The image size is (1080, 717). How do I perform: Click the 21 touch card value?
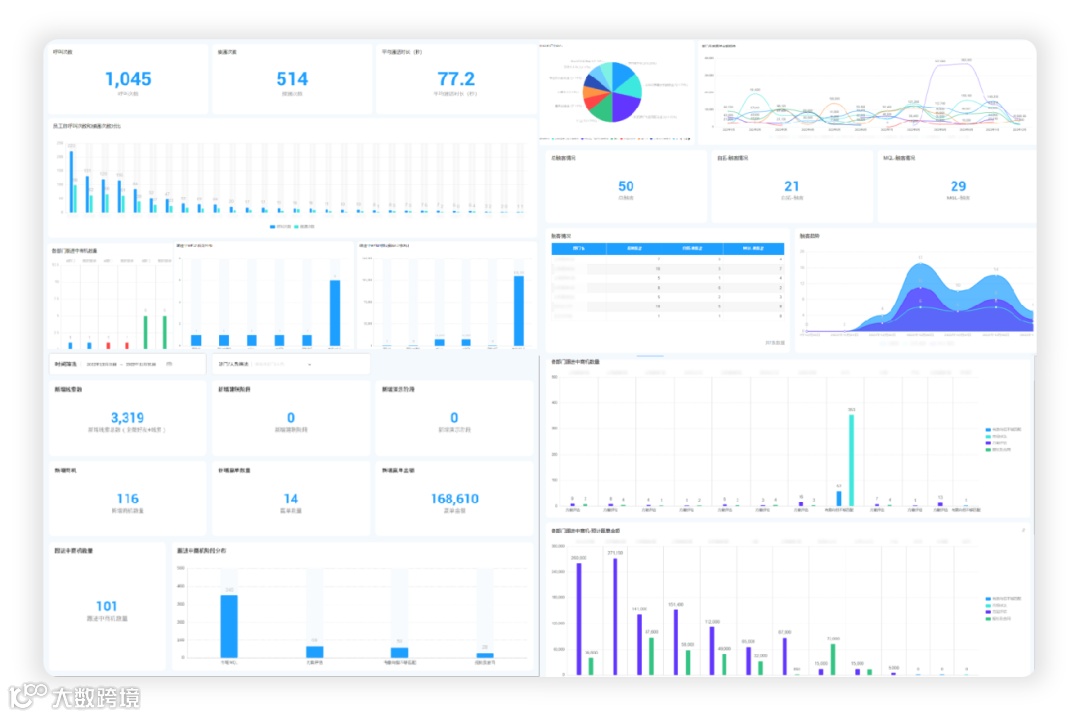(791, 186)
